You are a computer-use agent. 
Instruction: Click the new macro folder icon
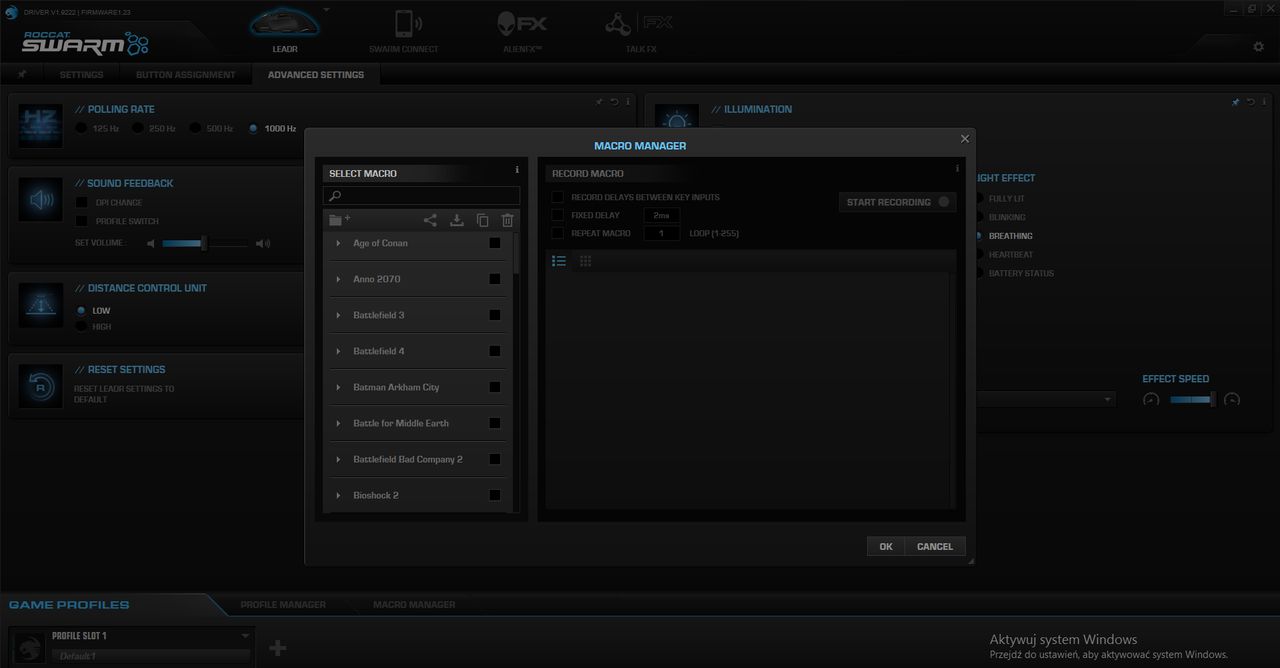click(x=339, y=220)
